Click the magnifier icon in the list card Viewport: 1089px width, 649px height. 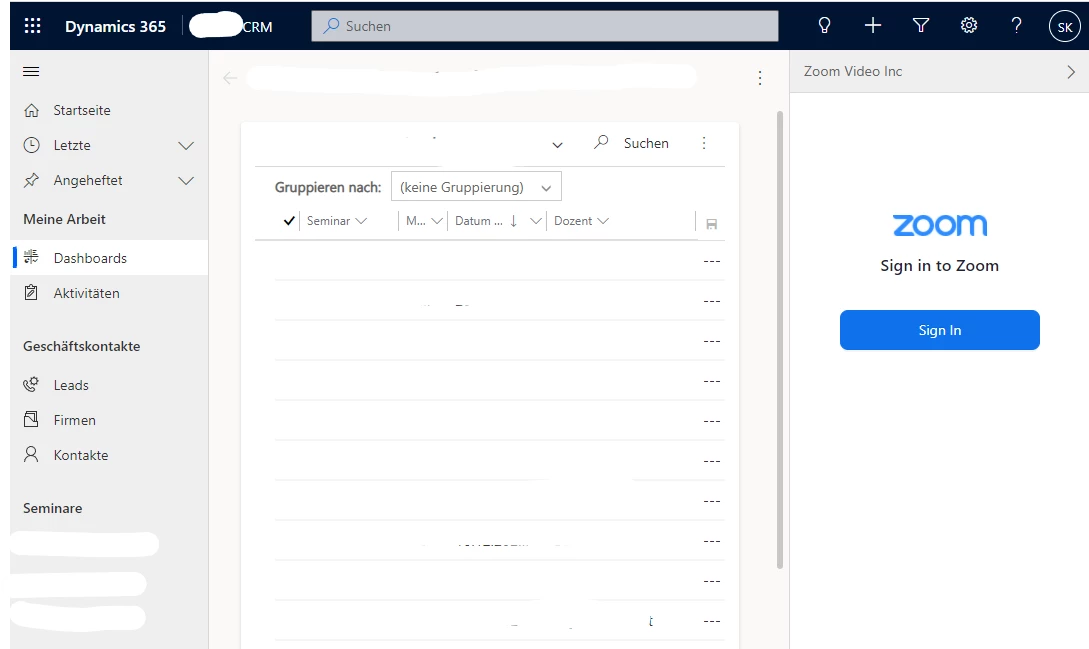601,142
